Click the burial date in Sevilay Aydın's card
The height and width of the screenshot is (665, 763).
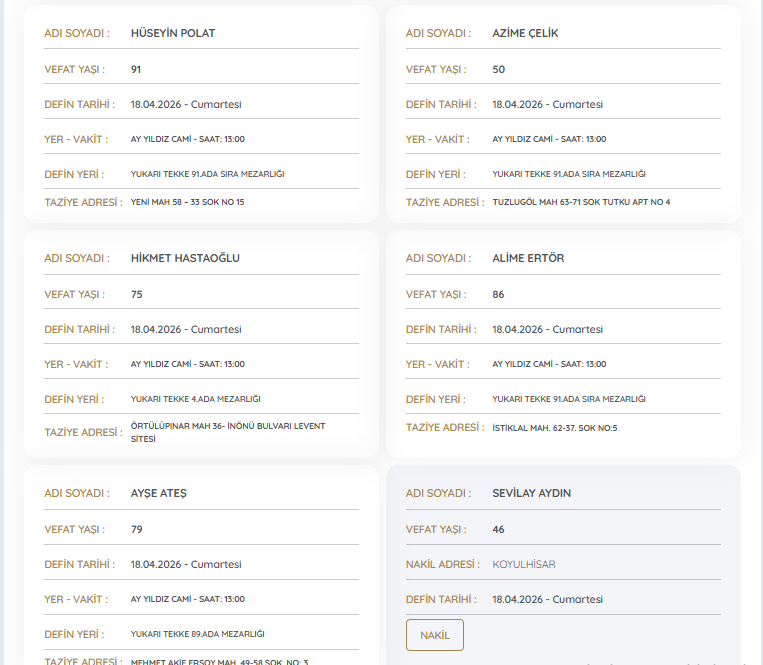[547, 600]
